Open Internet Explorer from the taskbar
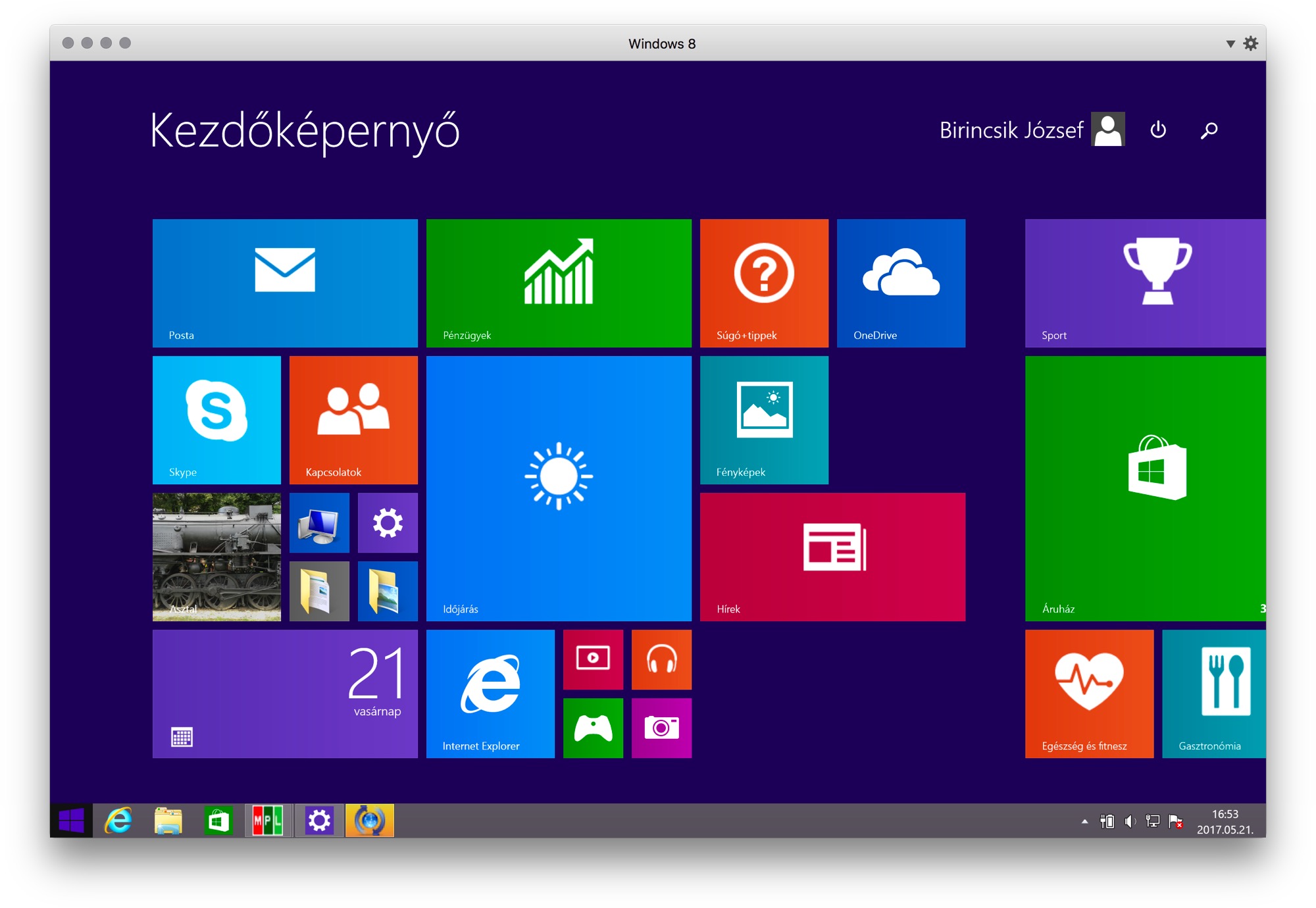The image size is (1316, 908). pos(119,820)
